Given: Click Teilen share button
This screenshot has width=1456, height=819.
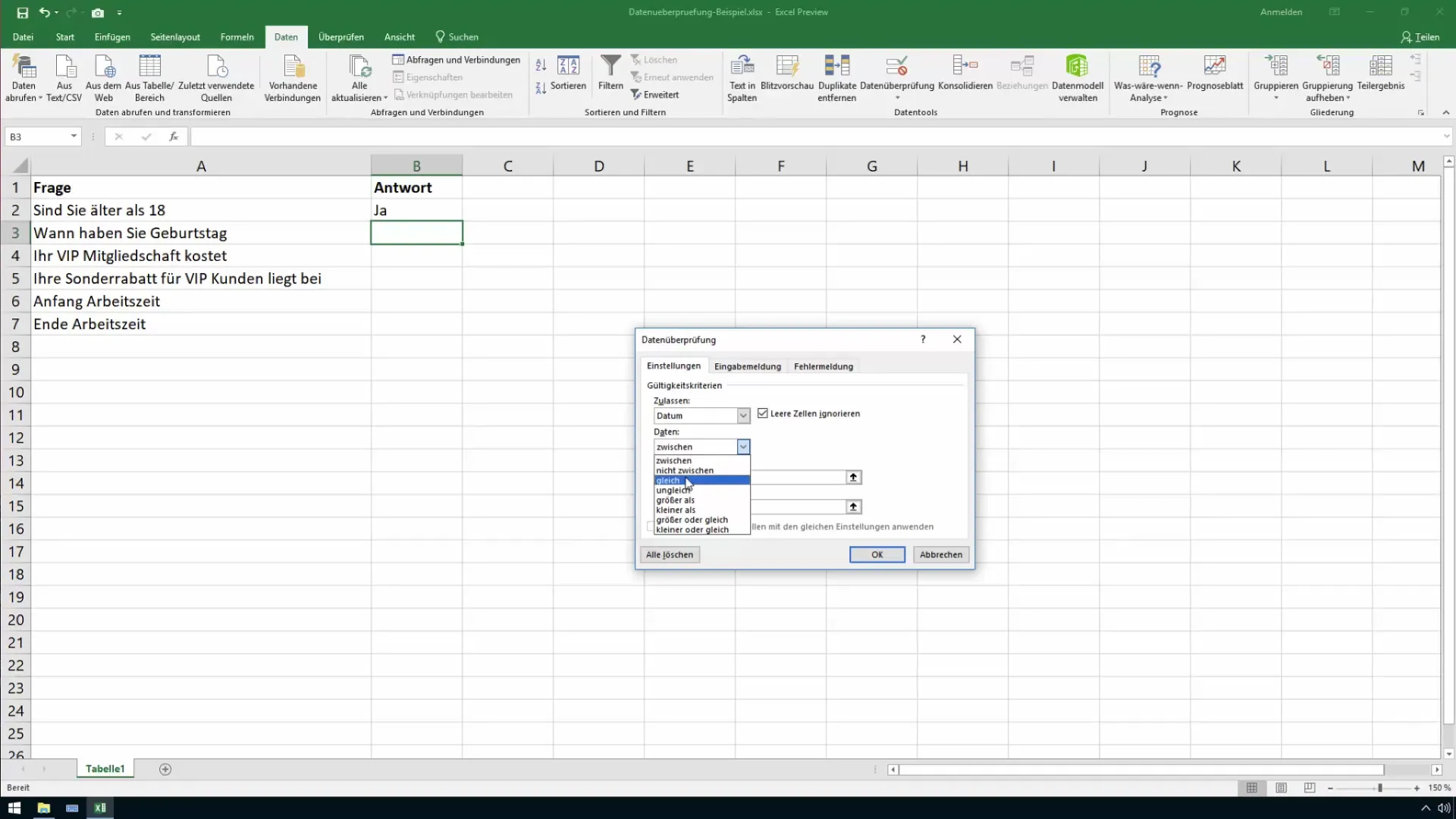Looking at the screenshot, I should pyautogui.click(x=1420, y=36).
